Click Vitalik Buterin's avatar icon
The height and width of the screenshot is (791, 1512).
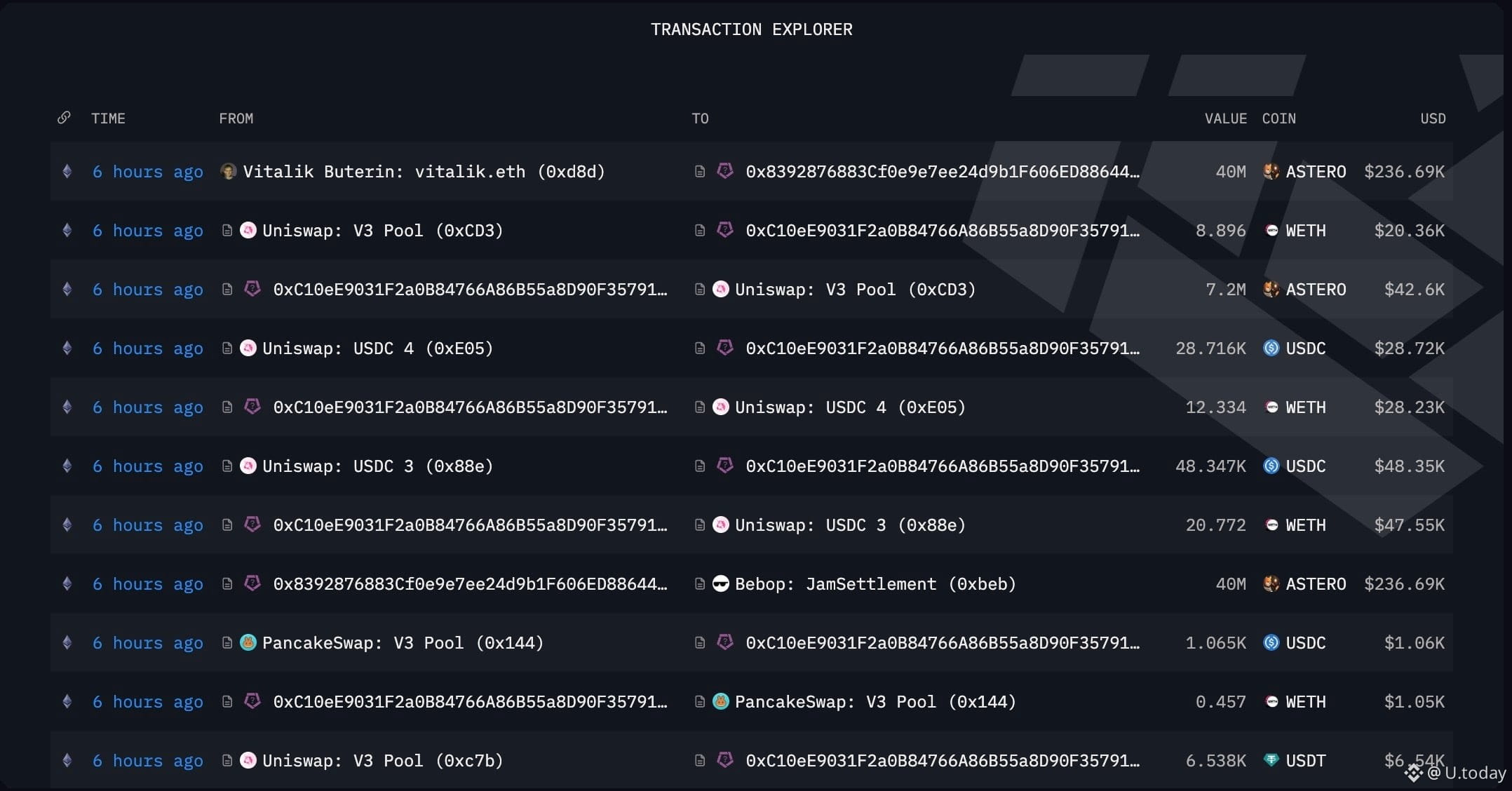tap(228, 171)
